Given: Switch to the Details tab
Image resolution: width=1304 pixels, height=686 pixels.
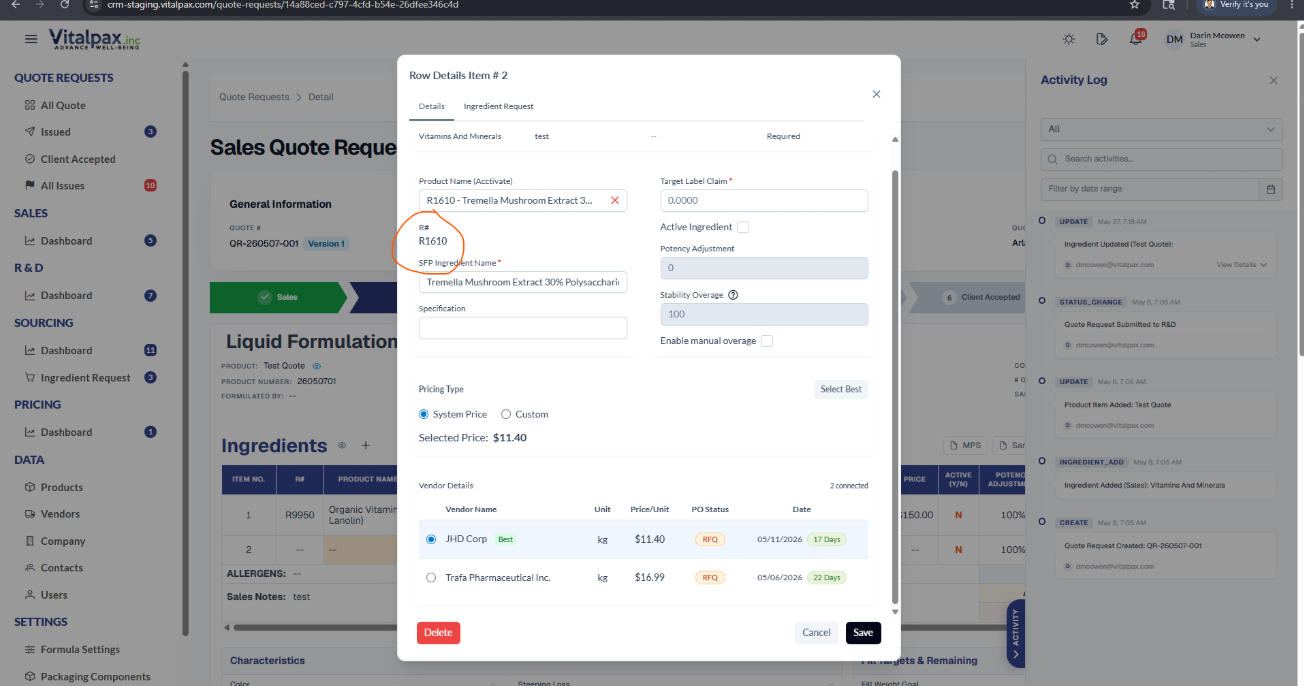Looking at the screenshot, I should point(432,106).
